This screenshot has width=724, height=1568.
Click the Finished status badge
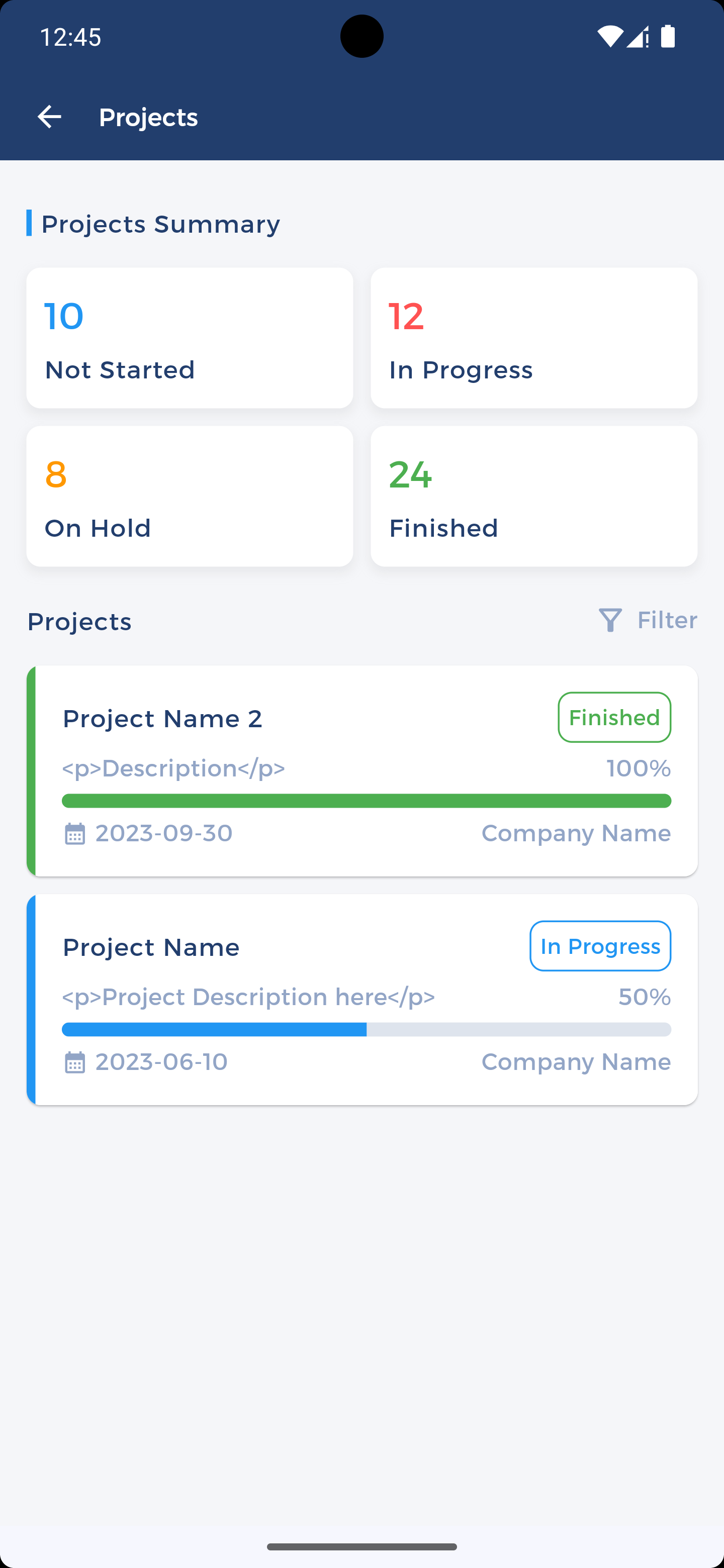614,717
